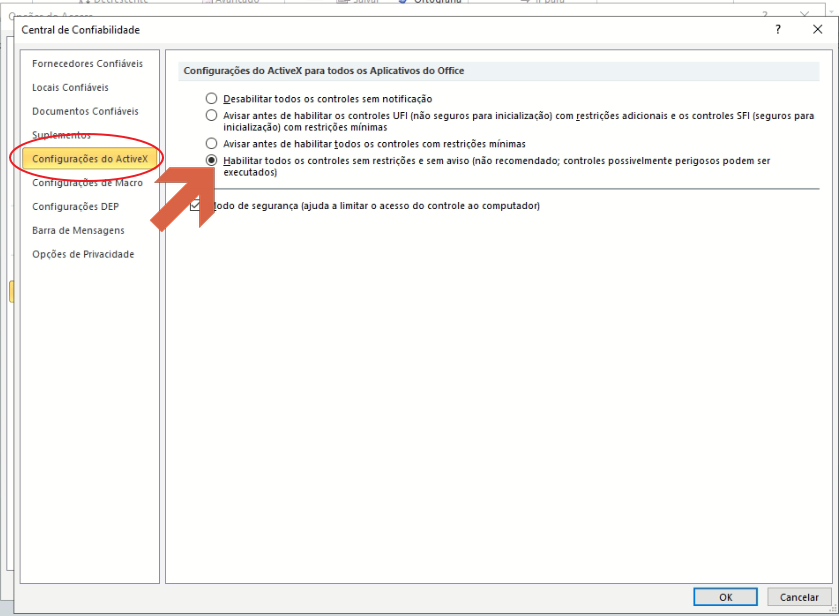Open the Suplementos category

pos(61,135)
